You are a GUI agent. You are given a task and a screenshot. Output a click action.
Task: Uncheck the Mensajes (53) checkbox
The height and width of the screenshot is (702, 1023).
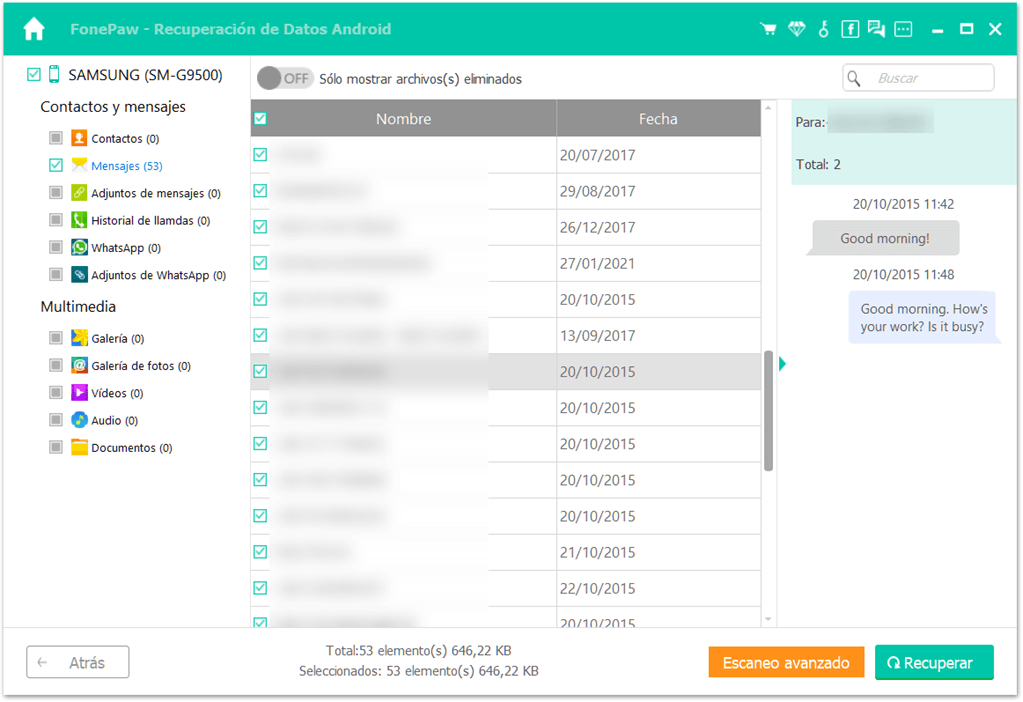pos(56,165)
